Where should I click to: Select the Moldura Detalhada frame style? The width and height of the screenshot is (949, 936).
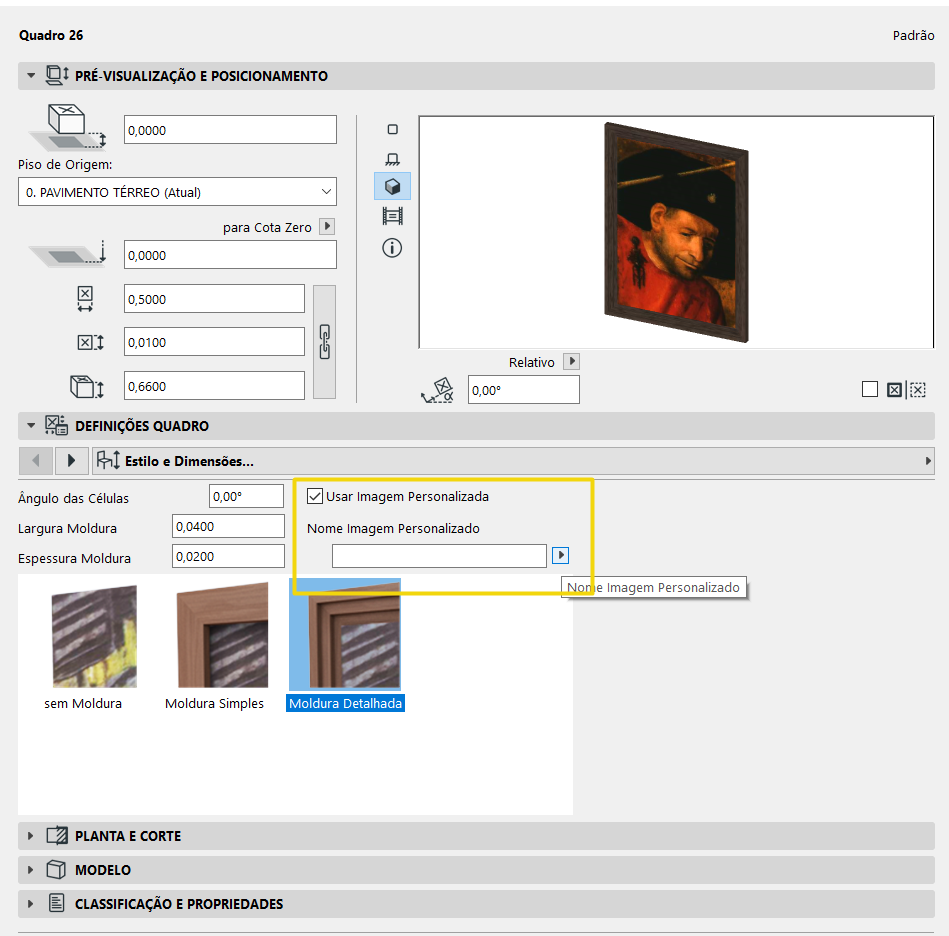click(345, 646)
